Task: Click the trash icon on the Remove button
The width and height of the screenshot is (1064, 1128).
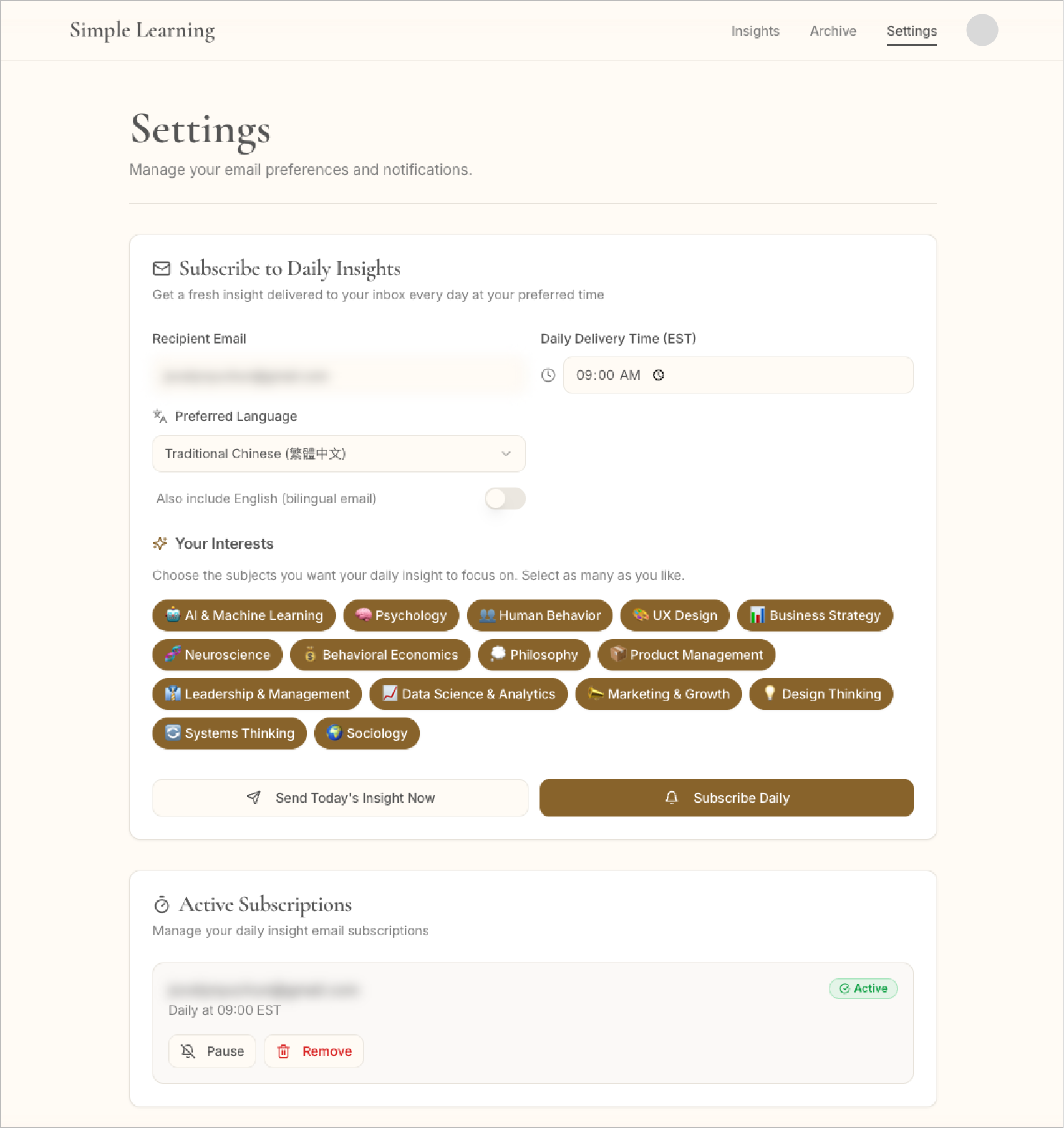Action: (x=284, y=1051)
